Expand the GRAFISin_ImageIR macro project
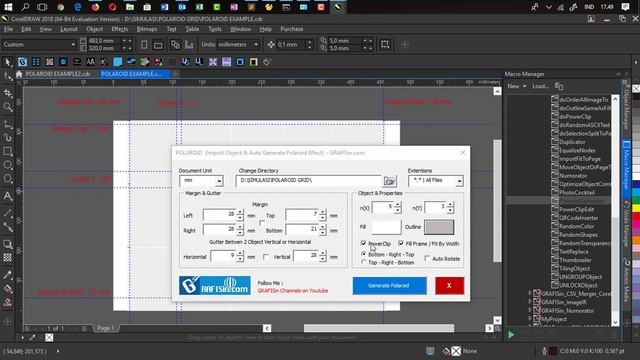This screenshot has width=640, height=360. (x=530, y=302)
